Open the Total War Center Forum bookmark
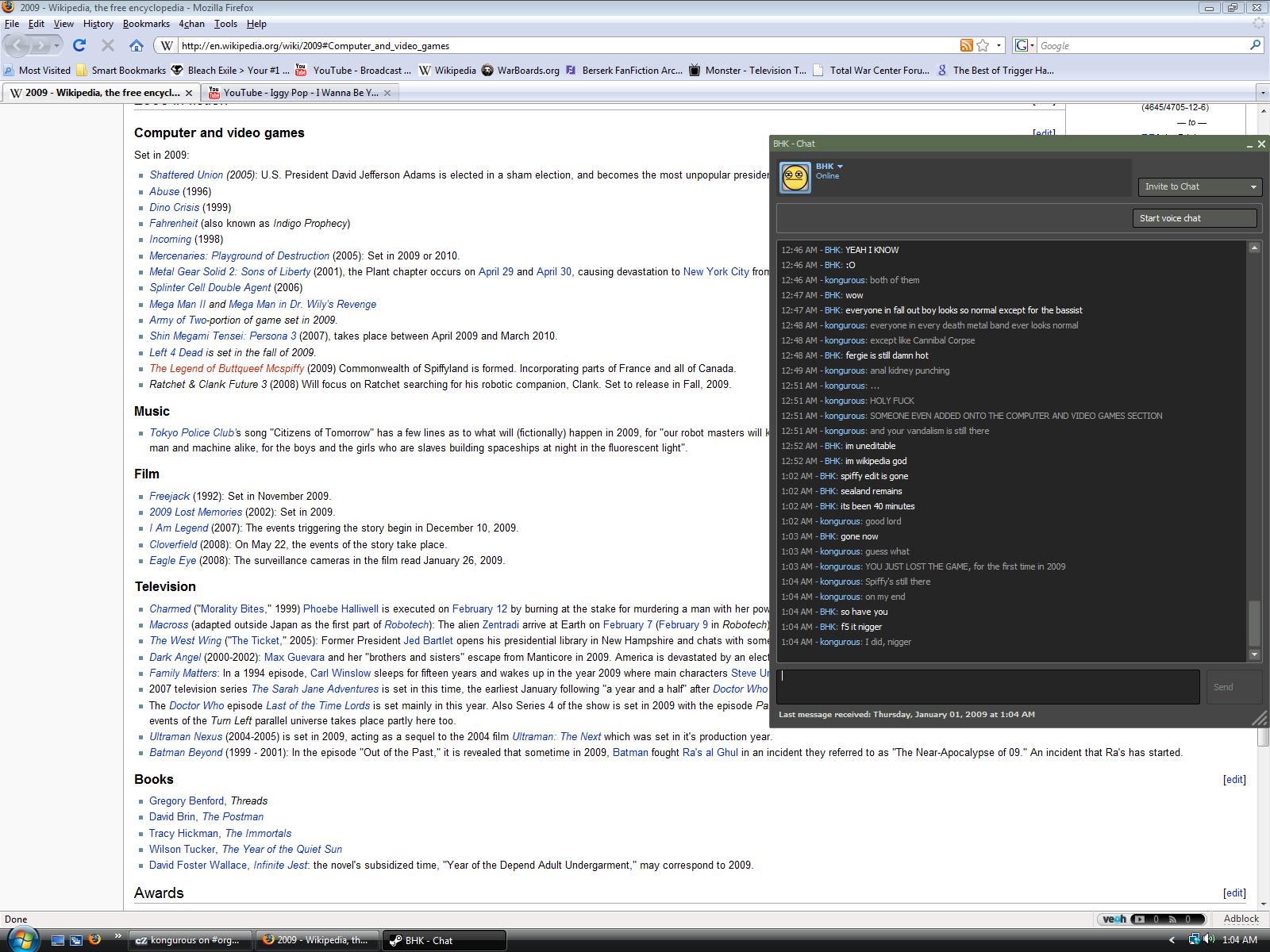 click(x=871, y=70)
